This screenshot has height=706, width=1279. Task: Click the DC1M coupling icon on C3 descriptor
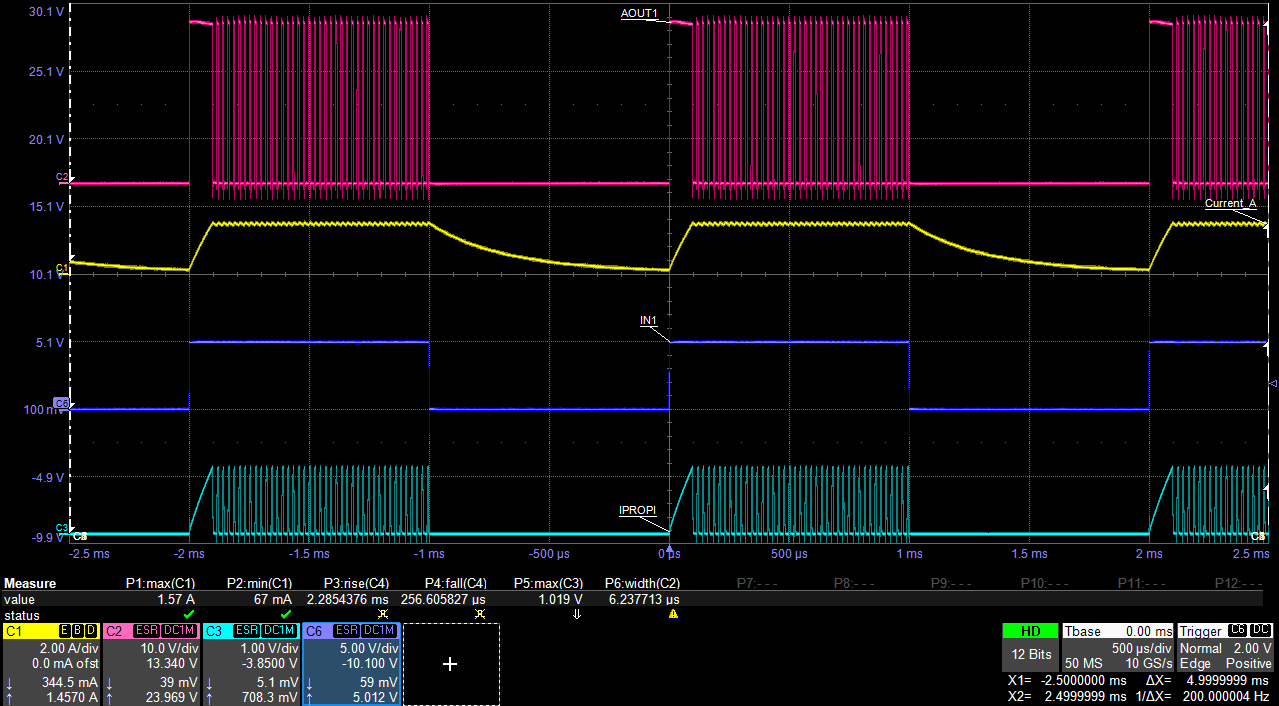click(280, 630)
